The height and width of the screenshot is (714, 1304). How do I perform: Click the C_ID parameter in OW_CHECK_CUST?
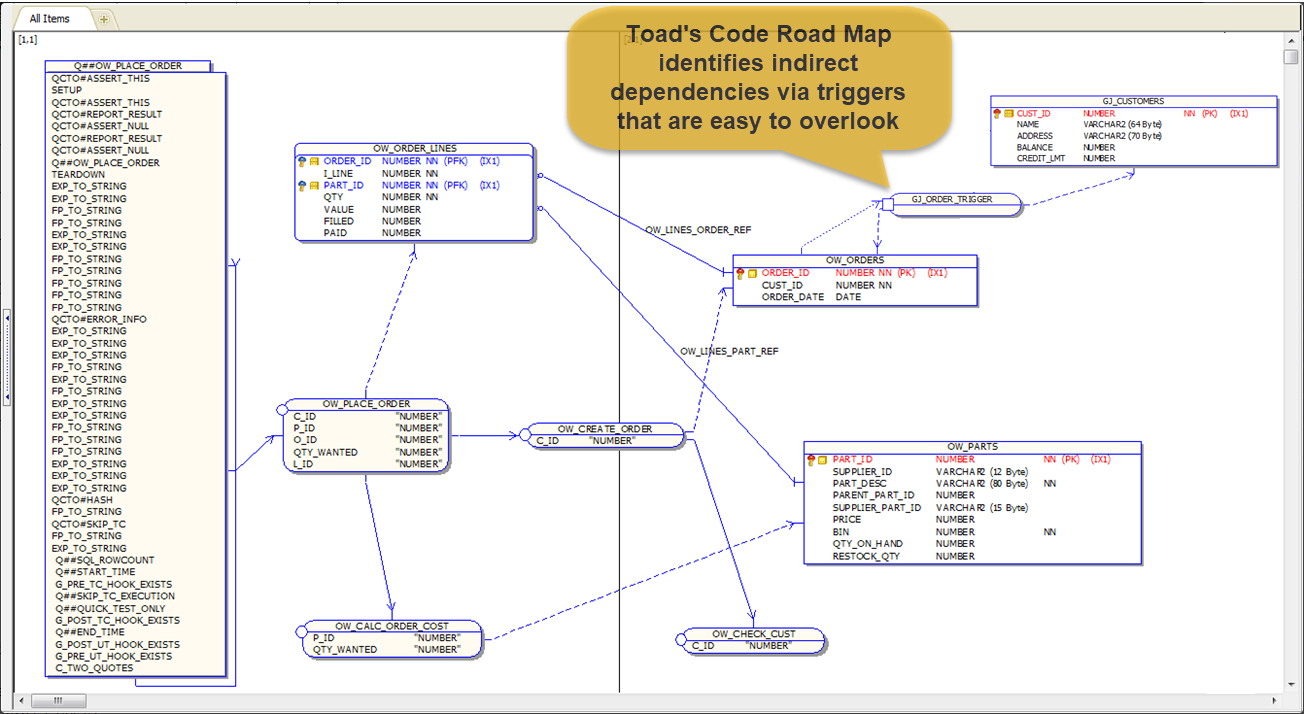[703, 646]
